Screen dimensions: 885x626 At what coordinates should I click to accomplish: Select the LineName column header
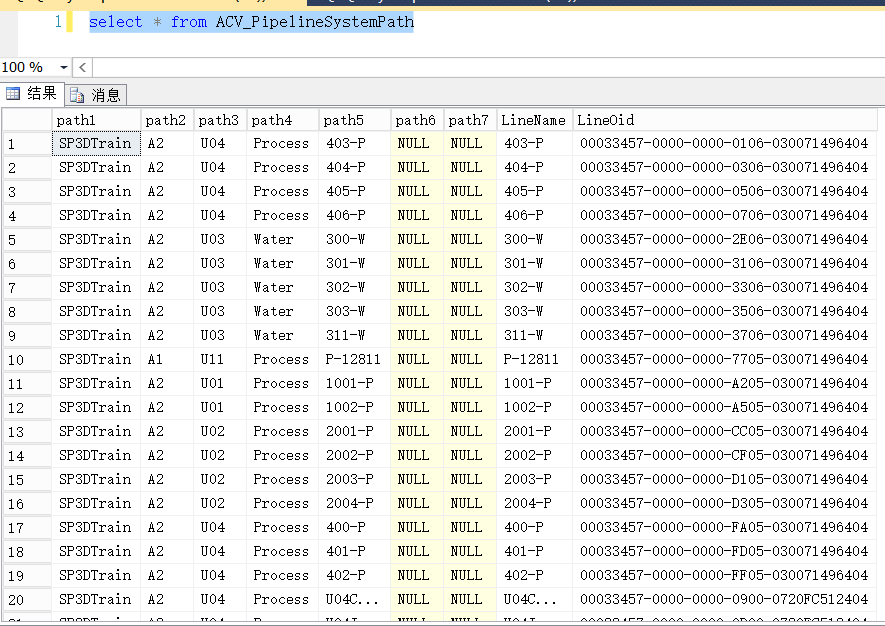[x=534, y=120]
